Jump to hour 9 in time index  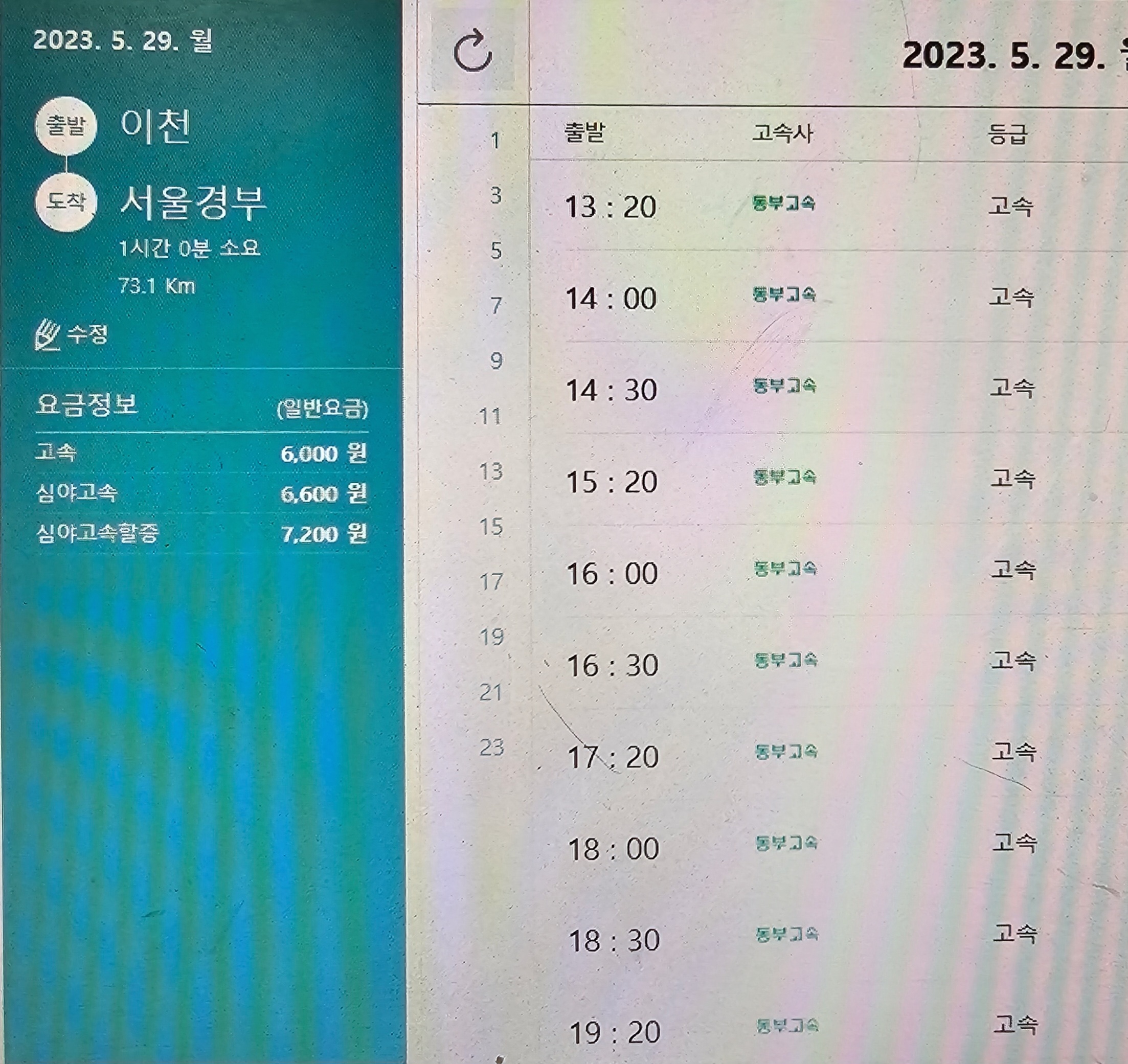[496, 360]
